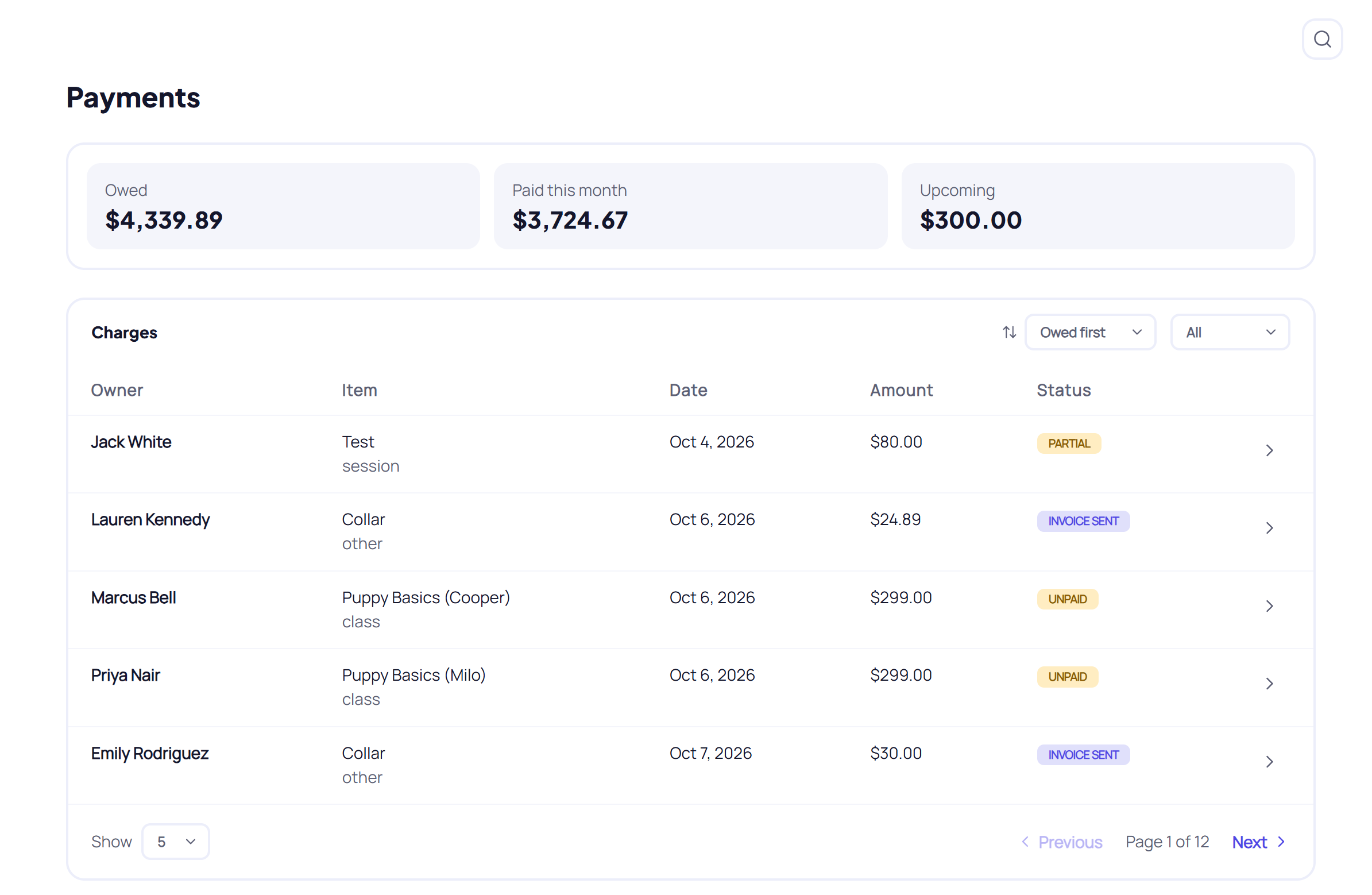
Task: Go to the Next page
Action: click(1259, 842)
